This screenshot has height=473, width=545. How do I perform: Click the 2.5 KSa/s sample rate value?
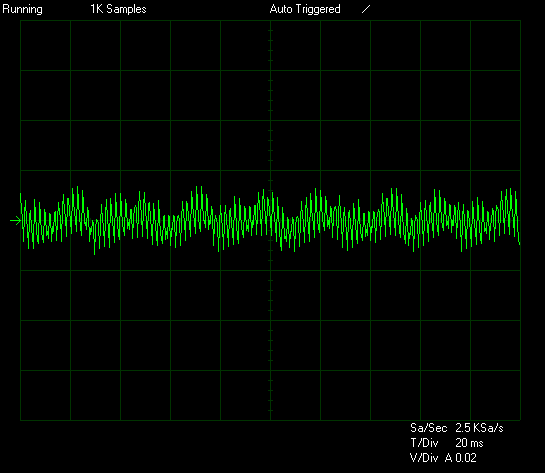(479, 428)
